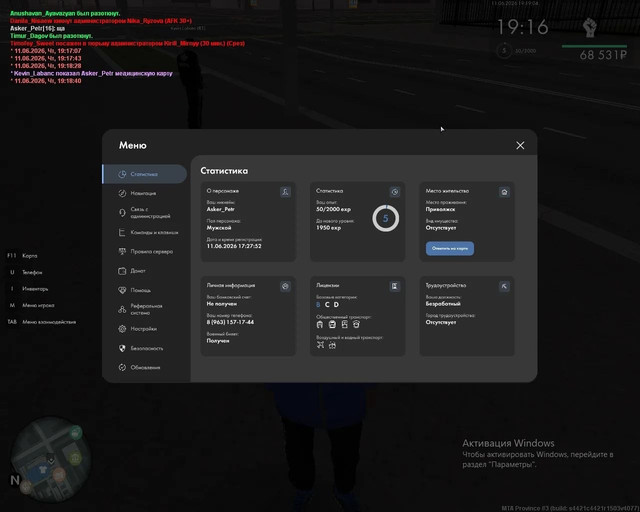The width and height of the screenshot is (640, 512).
Task: Click the boat license icon
Action: 332,345
